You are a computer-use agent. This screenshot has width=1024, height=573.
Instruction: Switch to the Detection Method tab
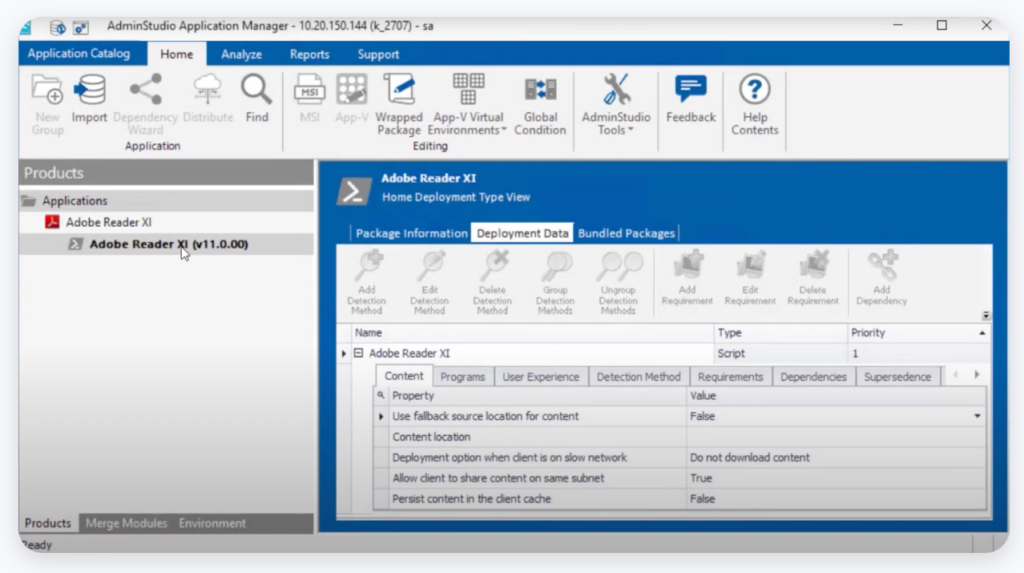coord(638,377)
